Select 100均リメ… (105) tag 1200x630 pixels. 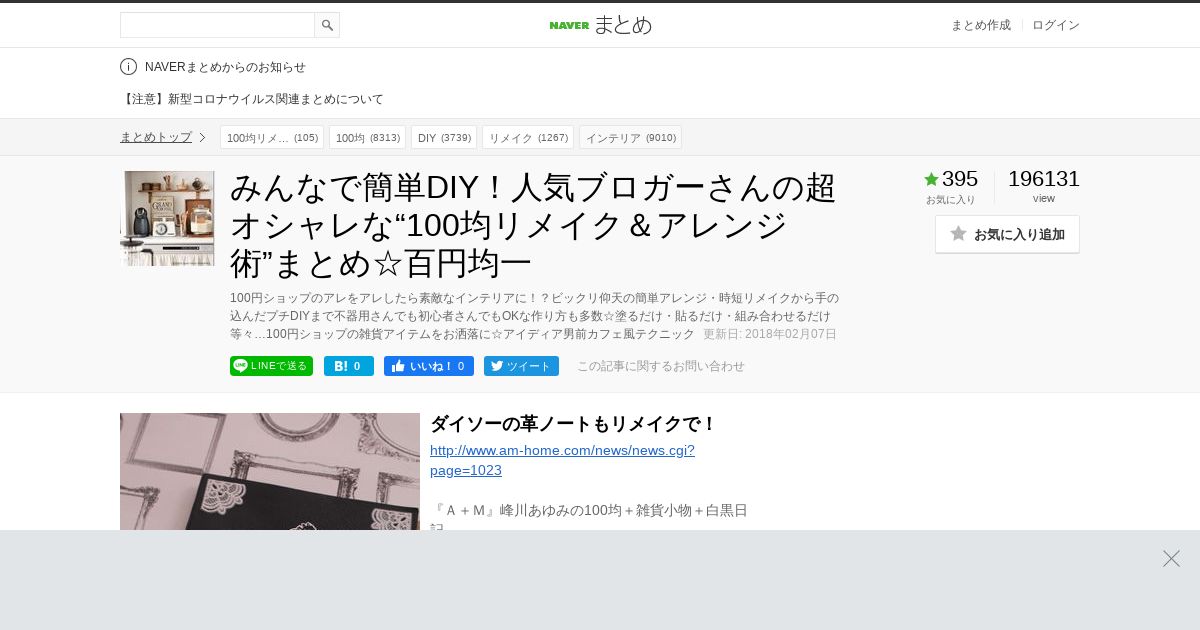pyautogui.click(x=272, y=137)
